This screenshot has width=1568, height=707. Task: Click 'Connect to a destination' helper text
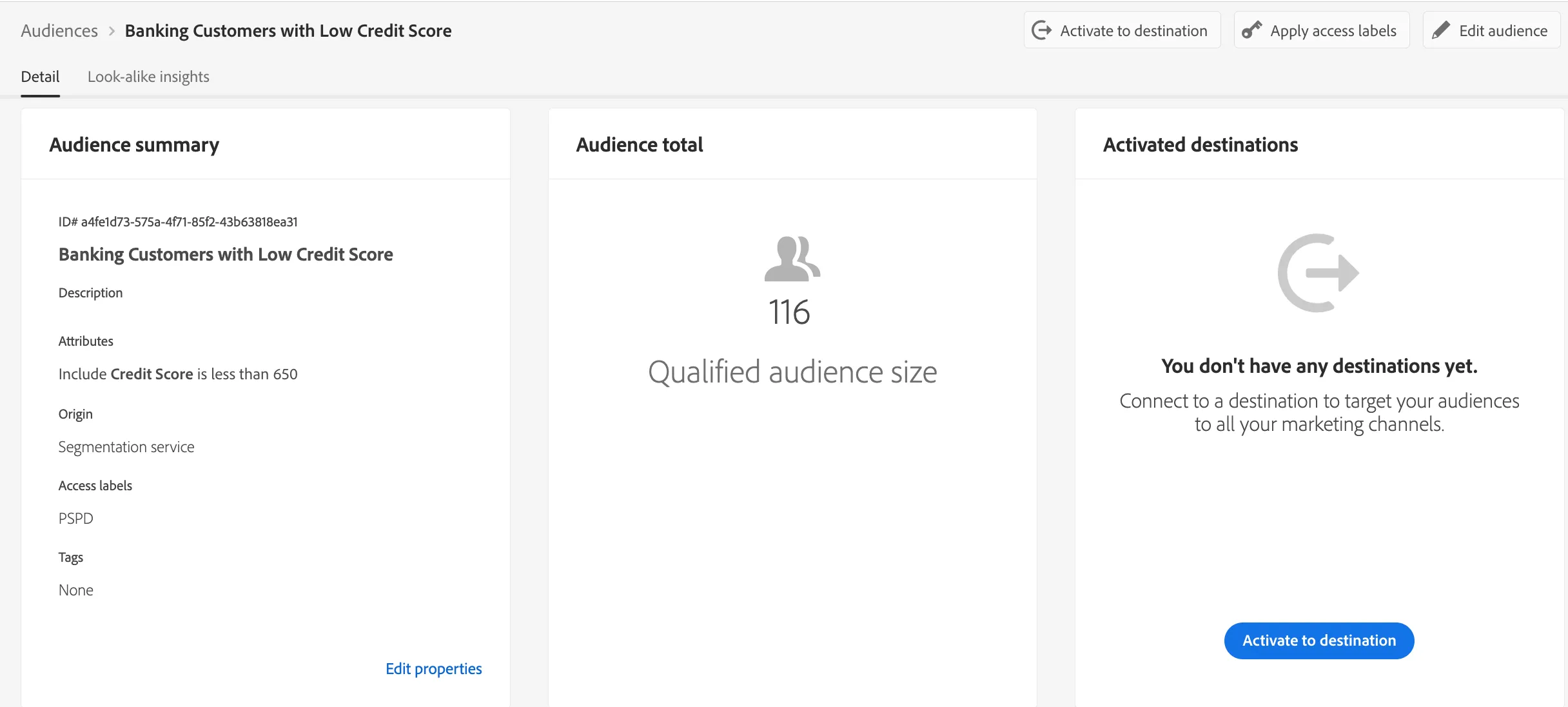(x=1319, y=412)
